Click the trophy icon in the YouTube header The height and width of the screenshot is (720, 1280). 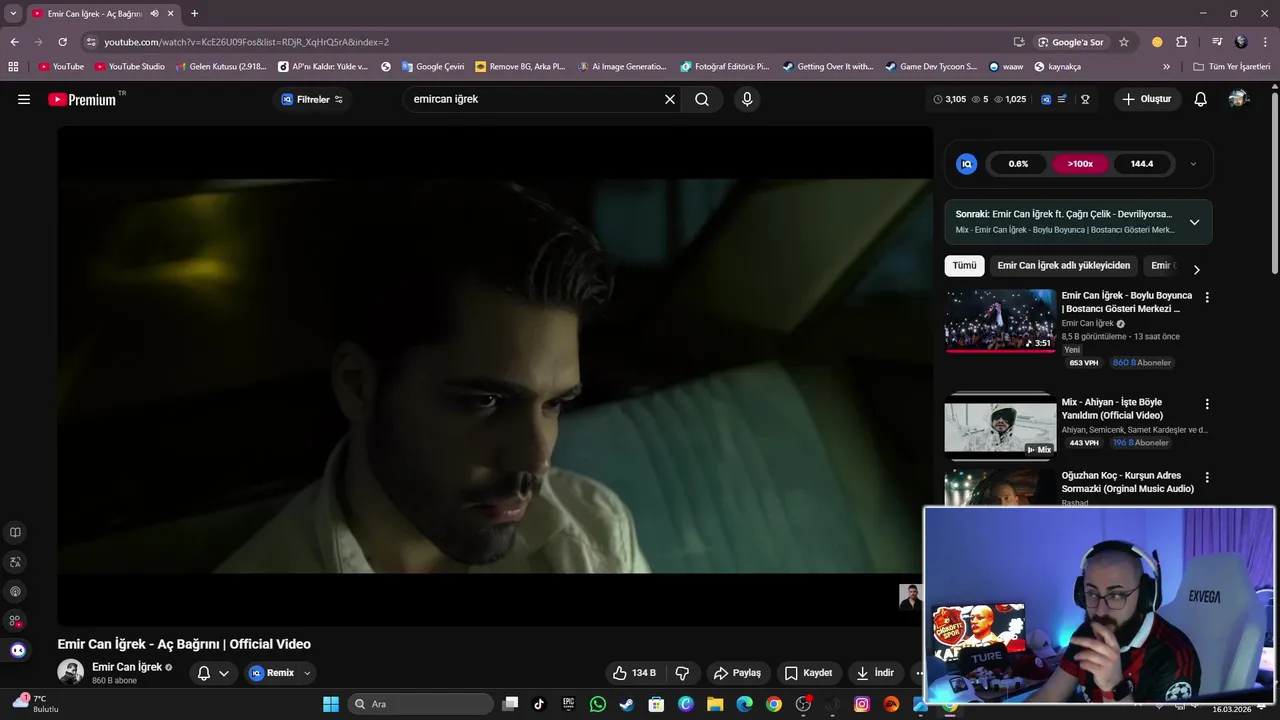point(1085,99)
